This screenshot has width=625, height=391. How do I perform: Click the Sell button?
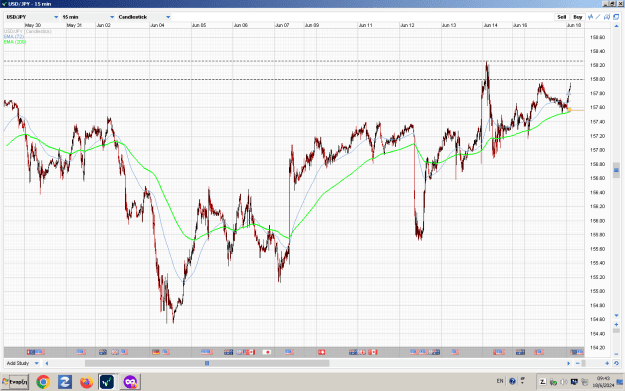(x=562, y=17)
